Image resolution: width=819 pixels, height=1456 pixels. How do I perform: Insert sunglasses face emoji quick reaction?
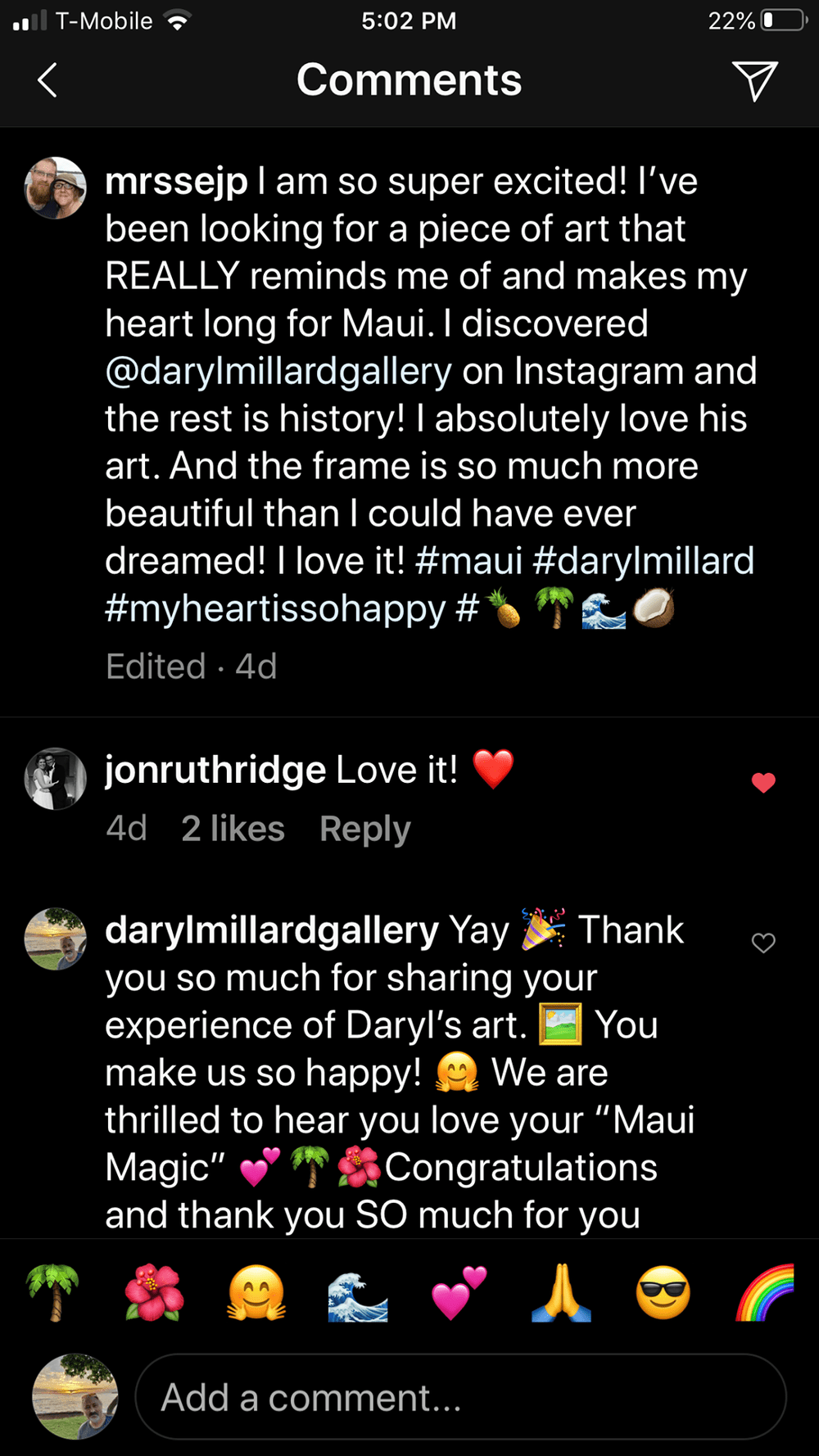[x=663, y=1294]
